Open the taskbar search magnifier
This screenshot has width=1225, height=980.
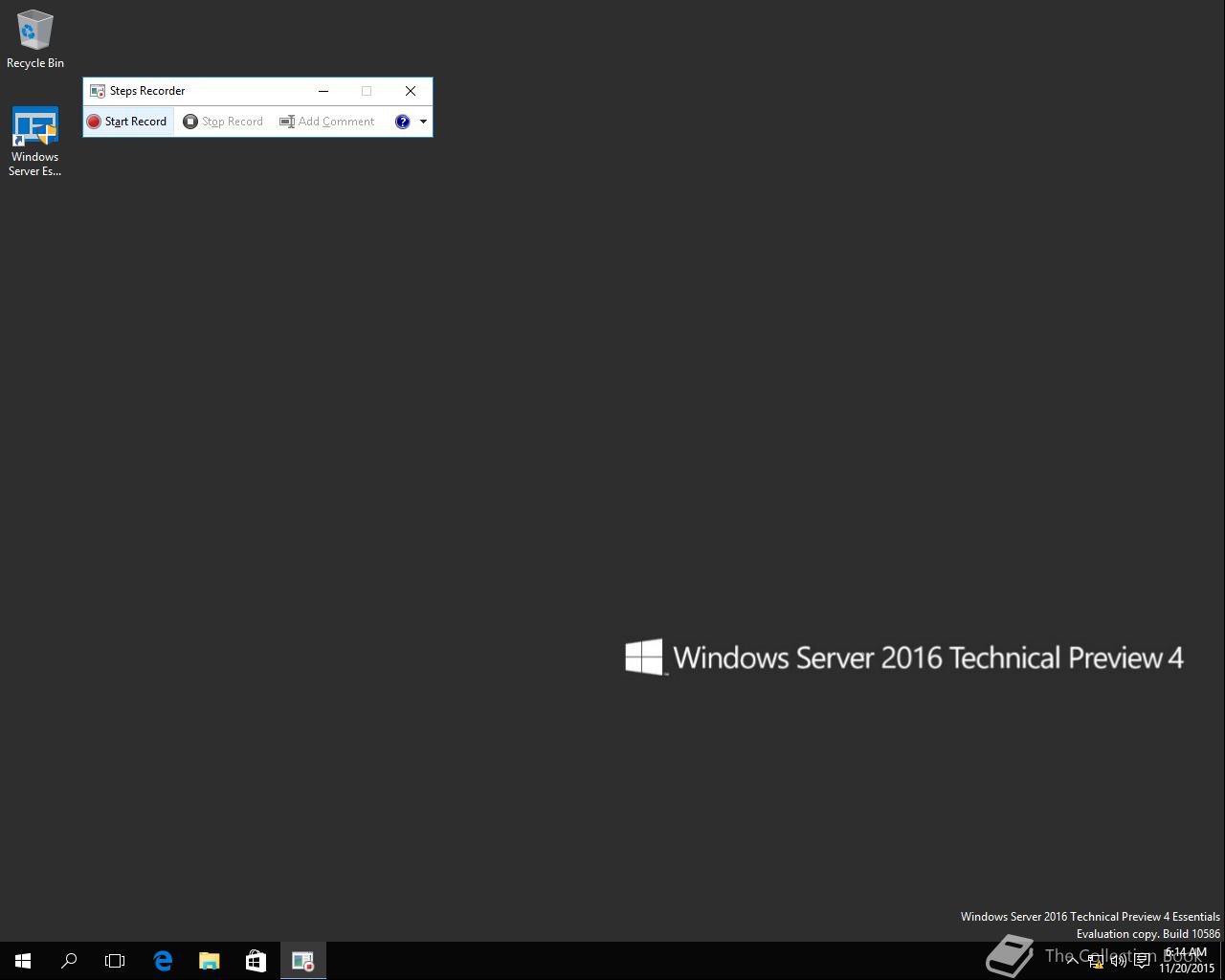click(69, 961)
